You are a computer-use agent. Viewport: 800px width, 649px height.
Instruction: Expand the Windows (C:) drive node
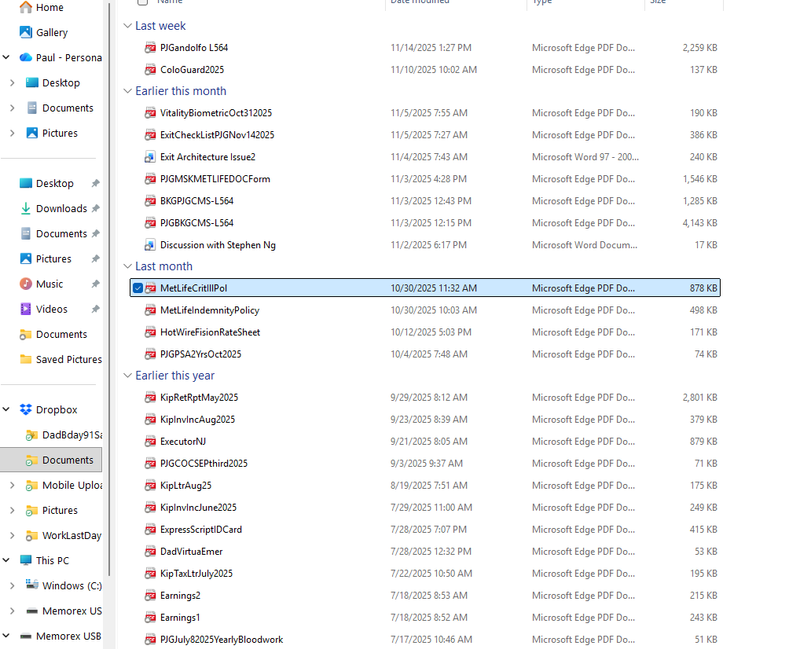point(12,585)
